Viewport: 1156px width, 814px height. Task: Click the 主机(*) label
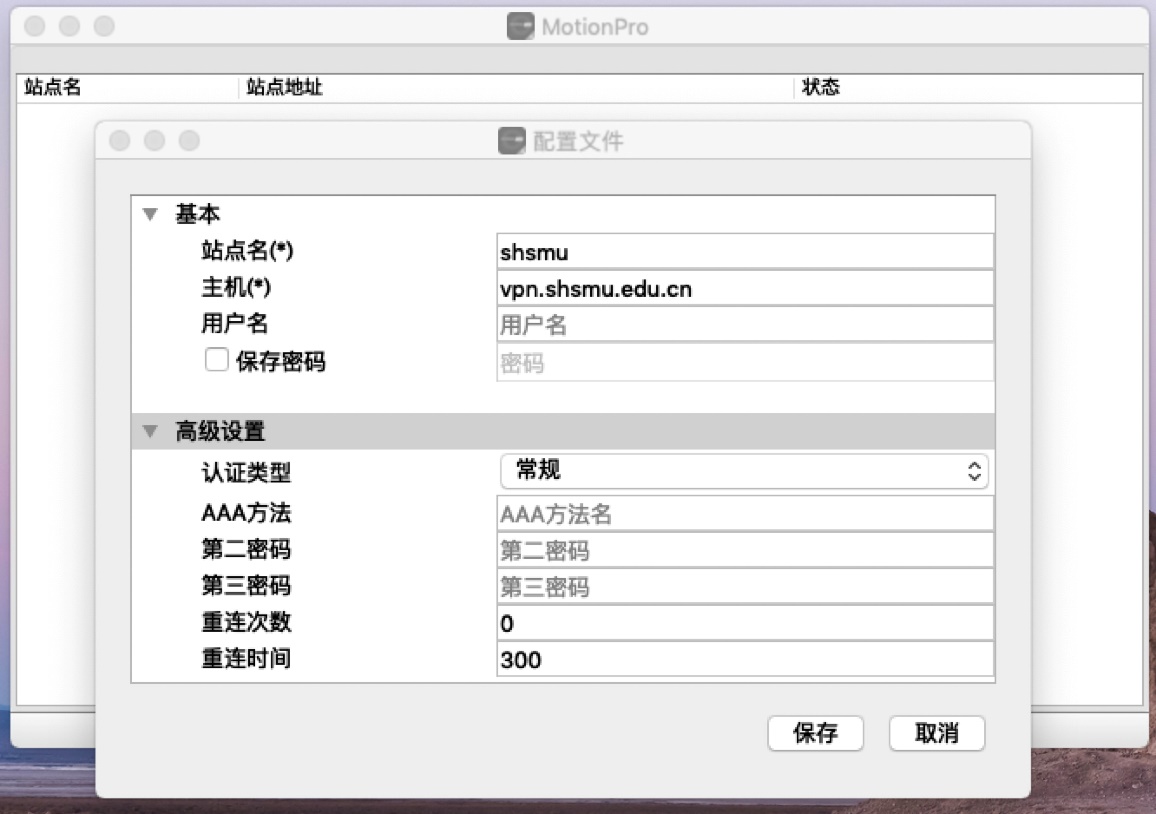(x=236, y=287)
